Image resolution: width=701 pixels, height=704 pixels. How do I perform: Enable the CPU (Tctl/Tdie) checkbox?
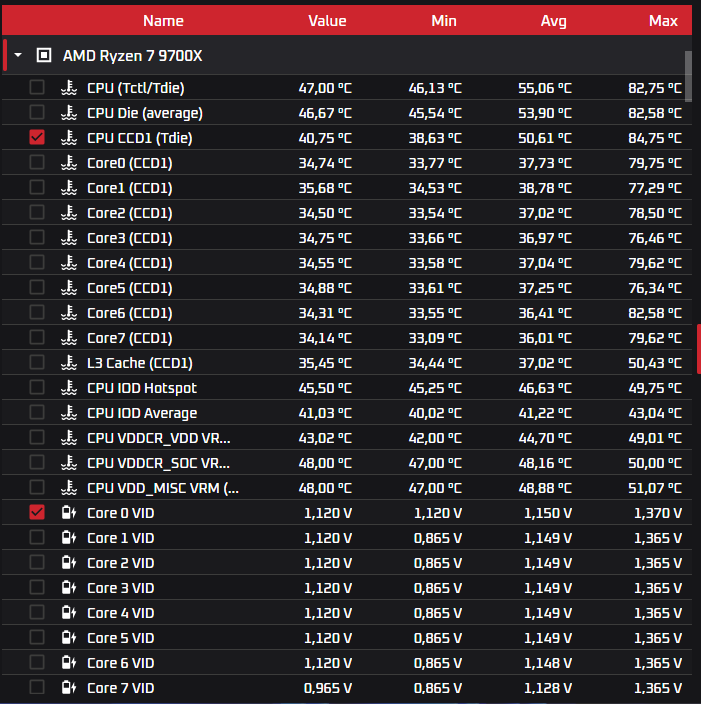37,87
